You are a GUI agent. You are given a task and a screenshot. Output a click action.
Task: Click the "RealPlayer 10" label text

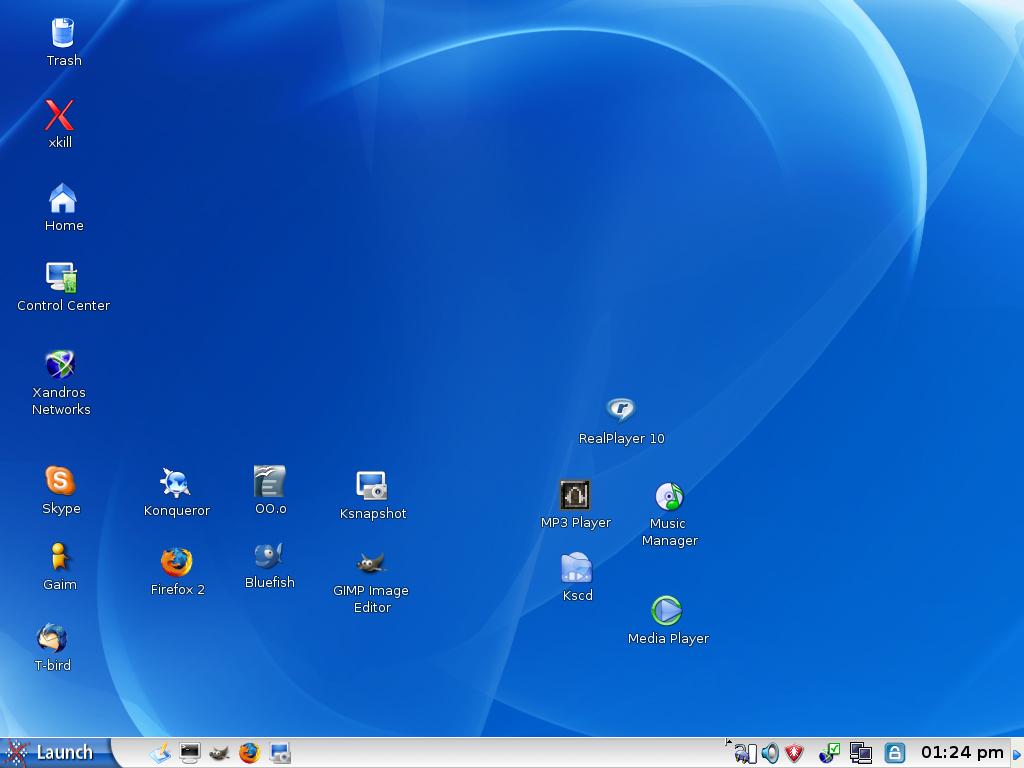click(x=621, y=438)
